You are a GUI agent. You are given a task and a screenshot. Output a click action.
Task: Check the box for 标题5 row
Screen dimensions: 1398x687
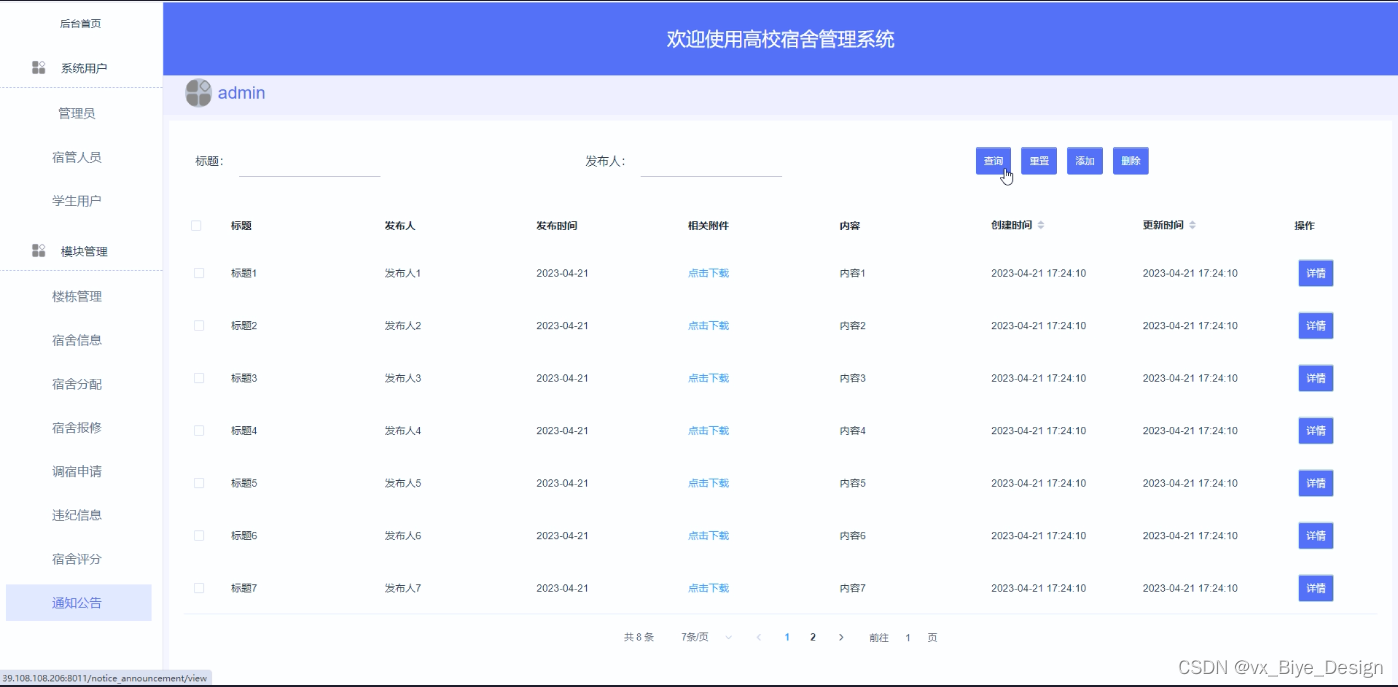point(199,483)
